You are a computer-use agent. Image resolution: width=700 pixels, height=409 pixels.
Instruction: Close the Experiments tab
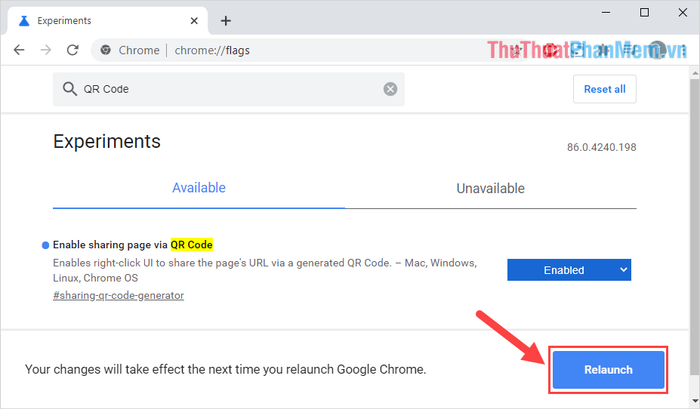[x=194, y=21]
